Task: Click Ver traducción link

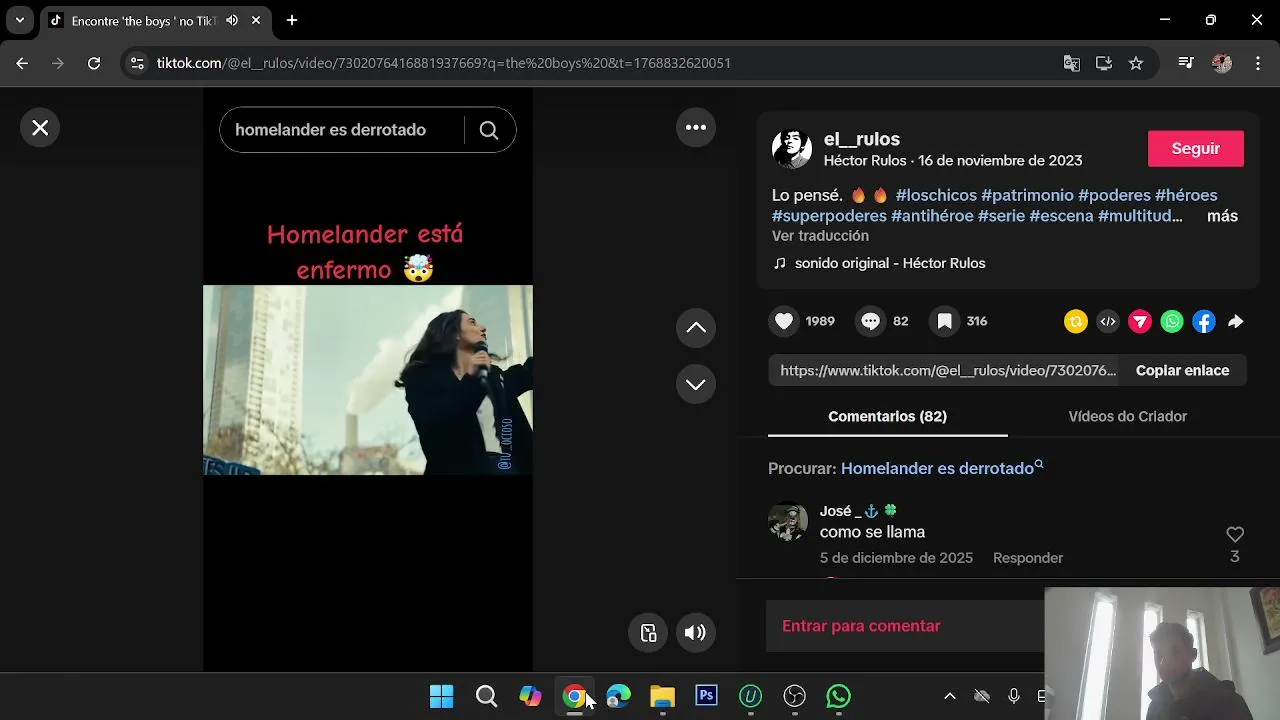Action: [820, 236]
